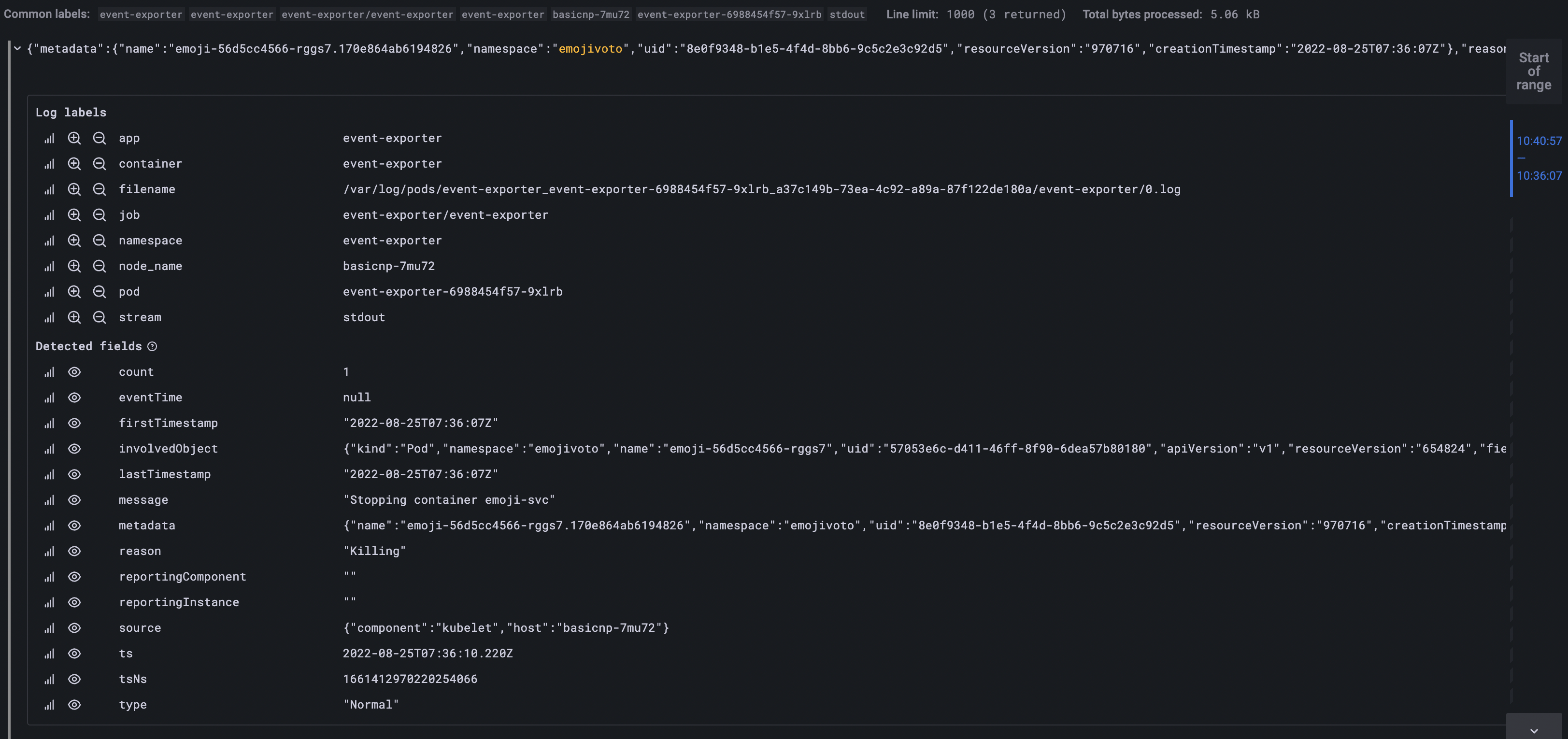Filter out container label value
Viewport: 1568px width, 739px height.
click(x=99, y=164)
